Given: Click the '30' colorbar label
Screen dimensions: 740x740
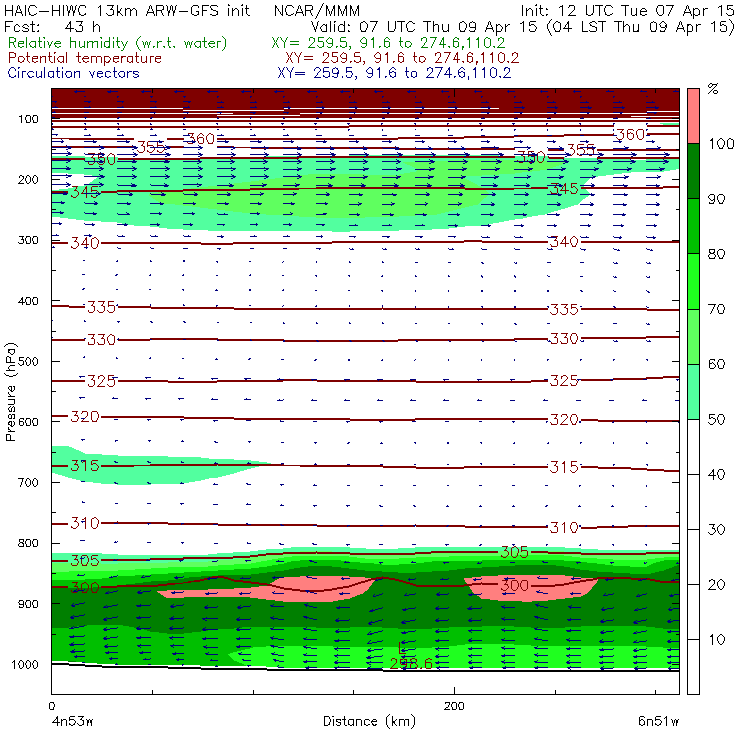Looking at the screenshot, I should [x=716, y=530].
